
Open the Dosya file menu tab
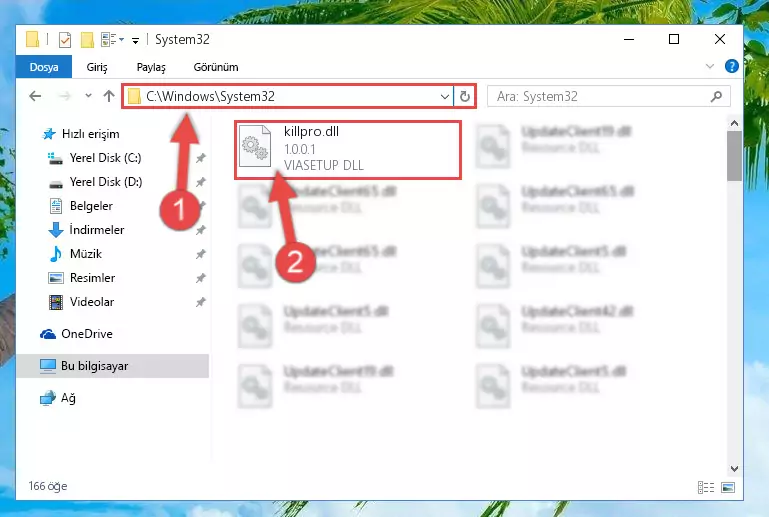[44, 67]
